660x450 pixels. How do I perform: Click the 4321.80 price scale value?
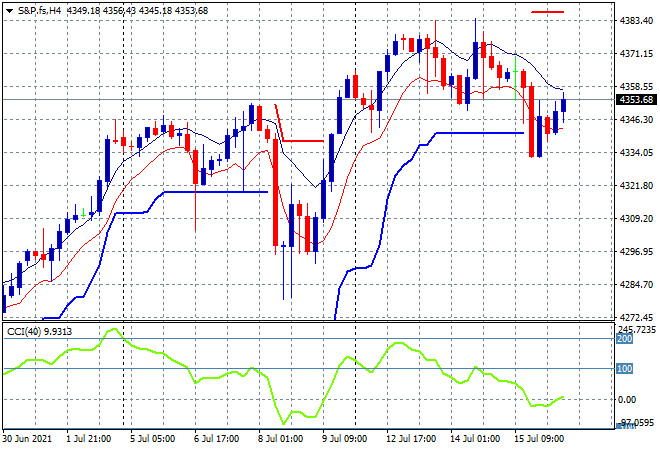point(636,186)
